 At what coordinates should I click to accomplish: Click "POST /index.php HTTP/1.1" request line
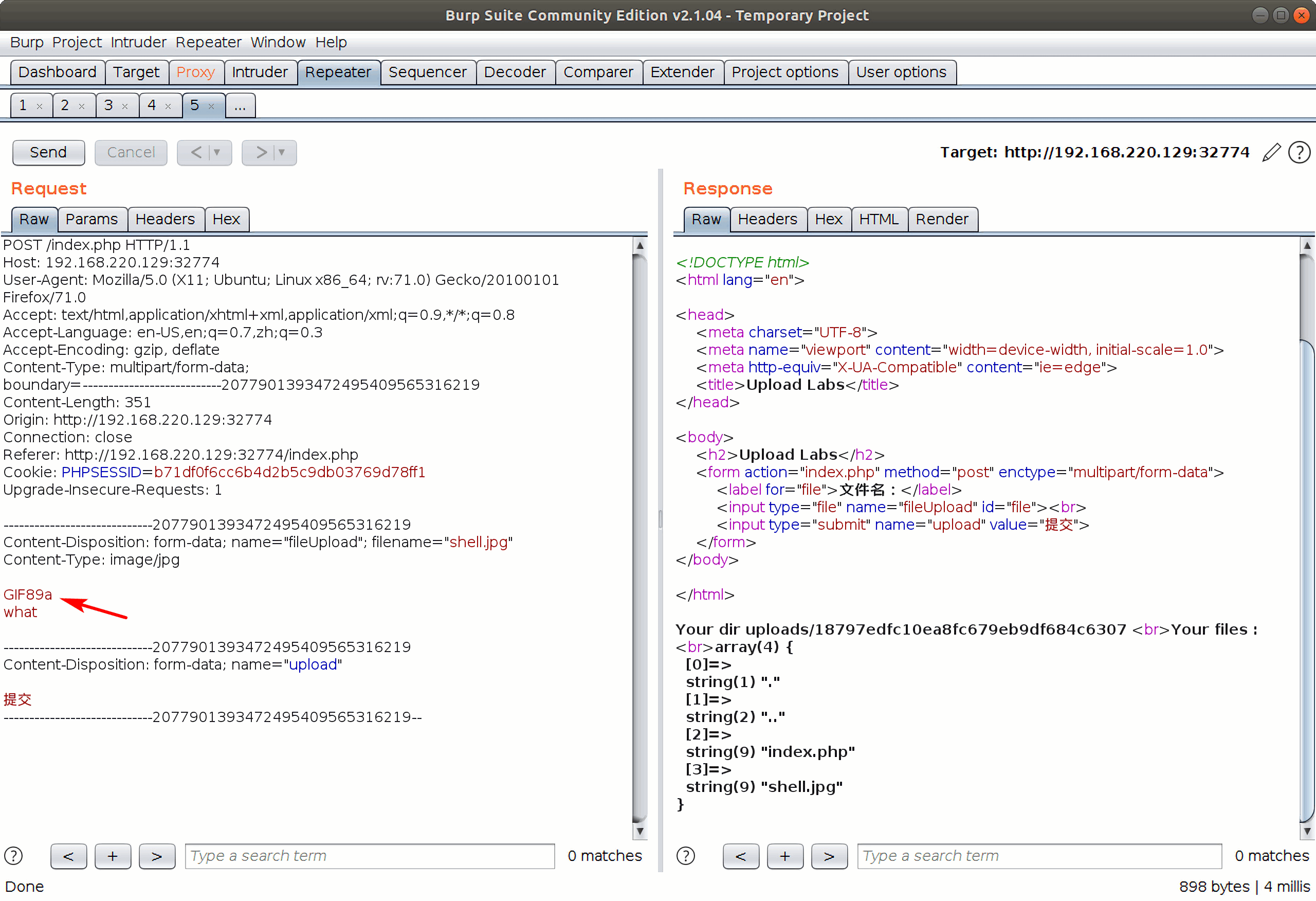[97, 245]
